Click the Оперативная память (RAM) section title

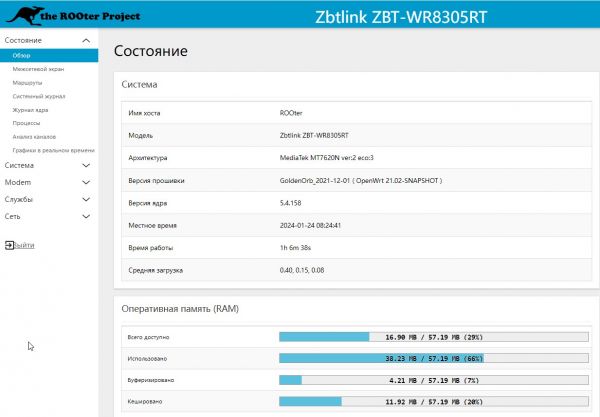[180, 309]
